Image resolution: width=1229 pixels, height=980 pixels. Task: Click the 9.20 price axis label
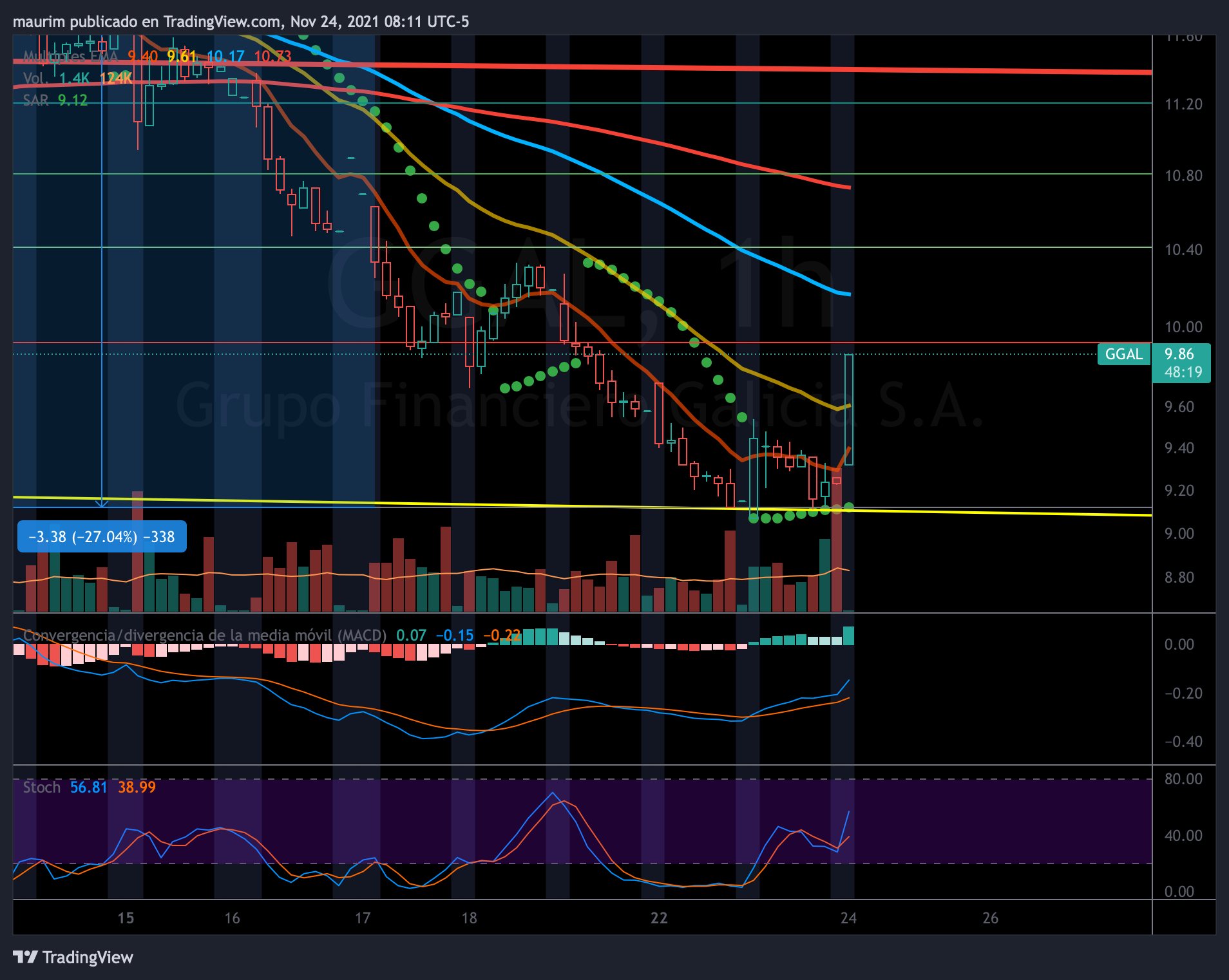1179,491
